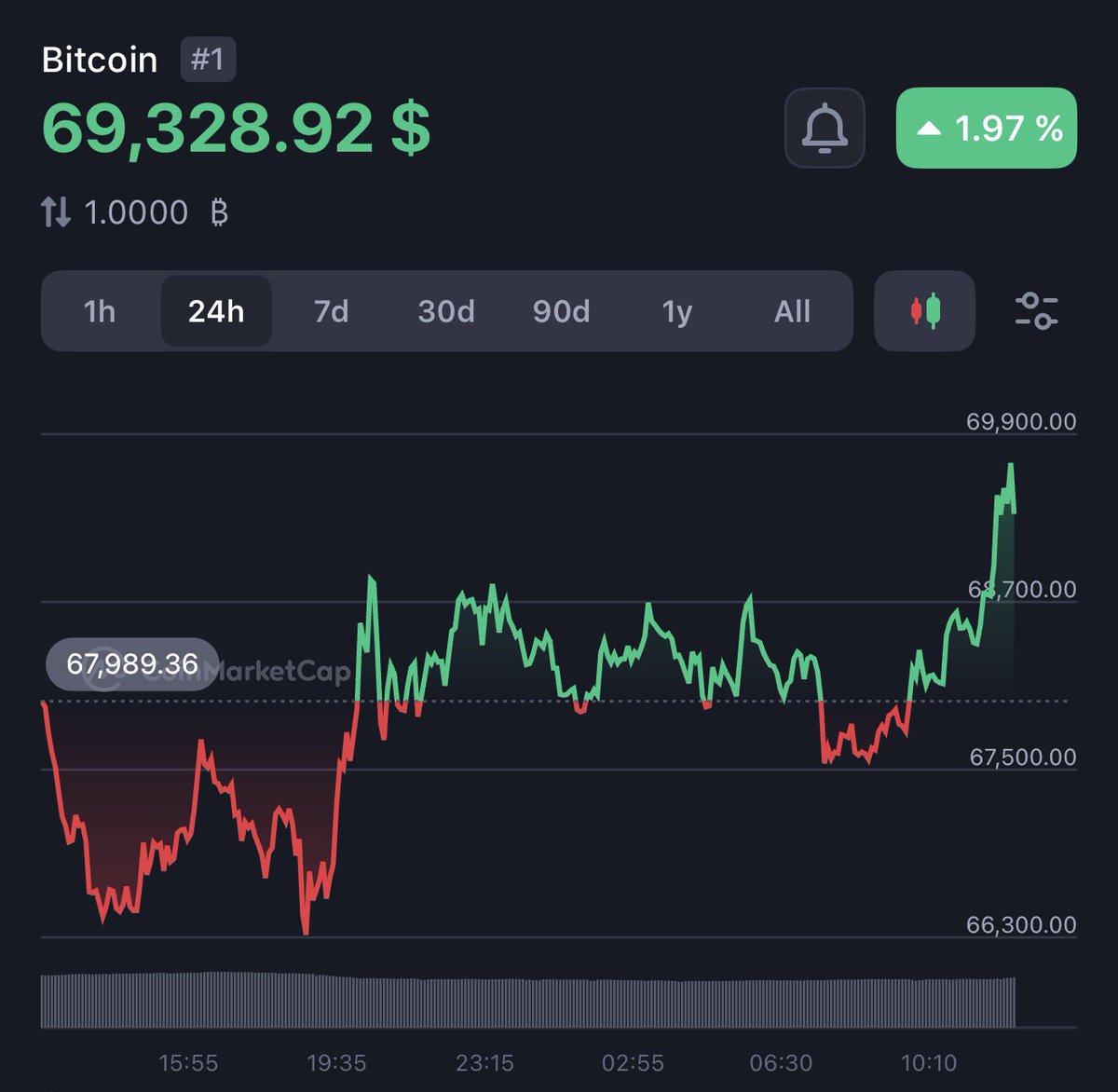The height and width of the screenshot is (1092, 1118).
Task: Tap the 1.0000 BTC amount field
Action: (x=156, y=212)
